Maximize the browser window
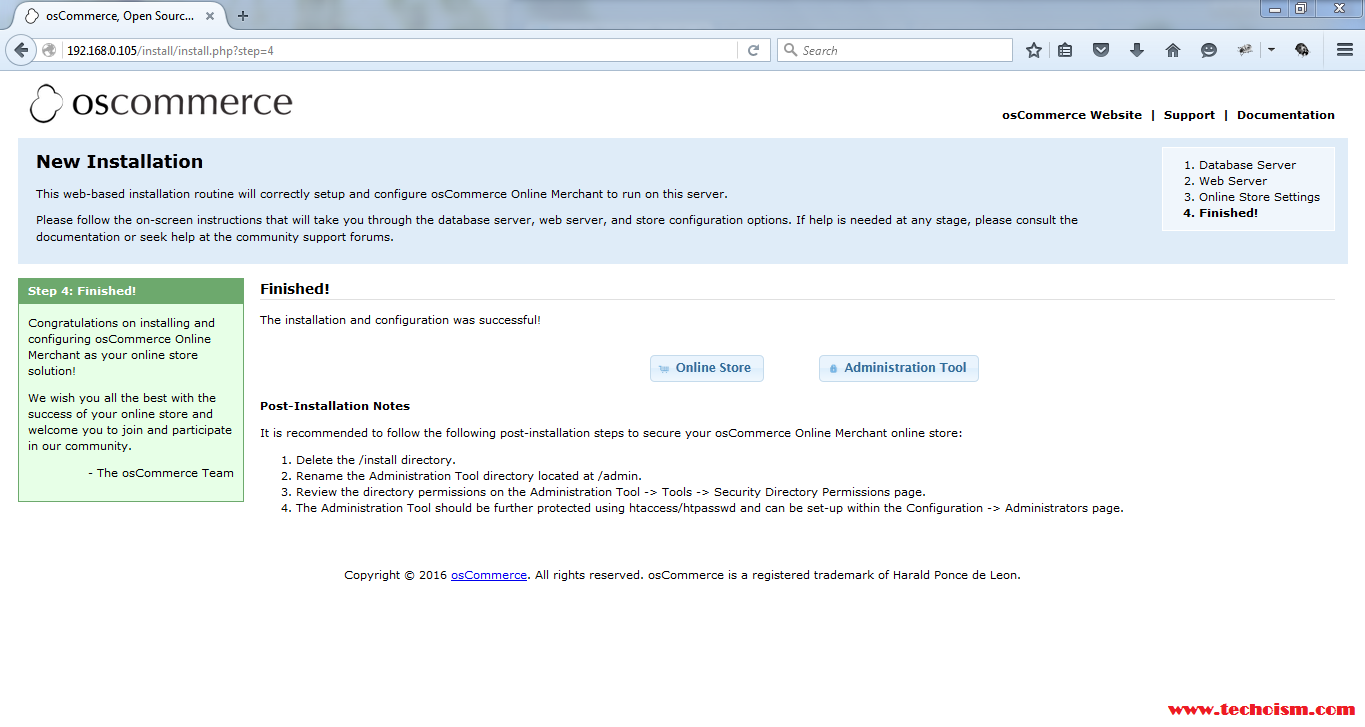The height and width of the screenshot is (727, 1365). click(x=1300, y=8)
